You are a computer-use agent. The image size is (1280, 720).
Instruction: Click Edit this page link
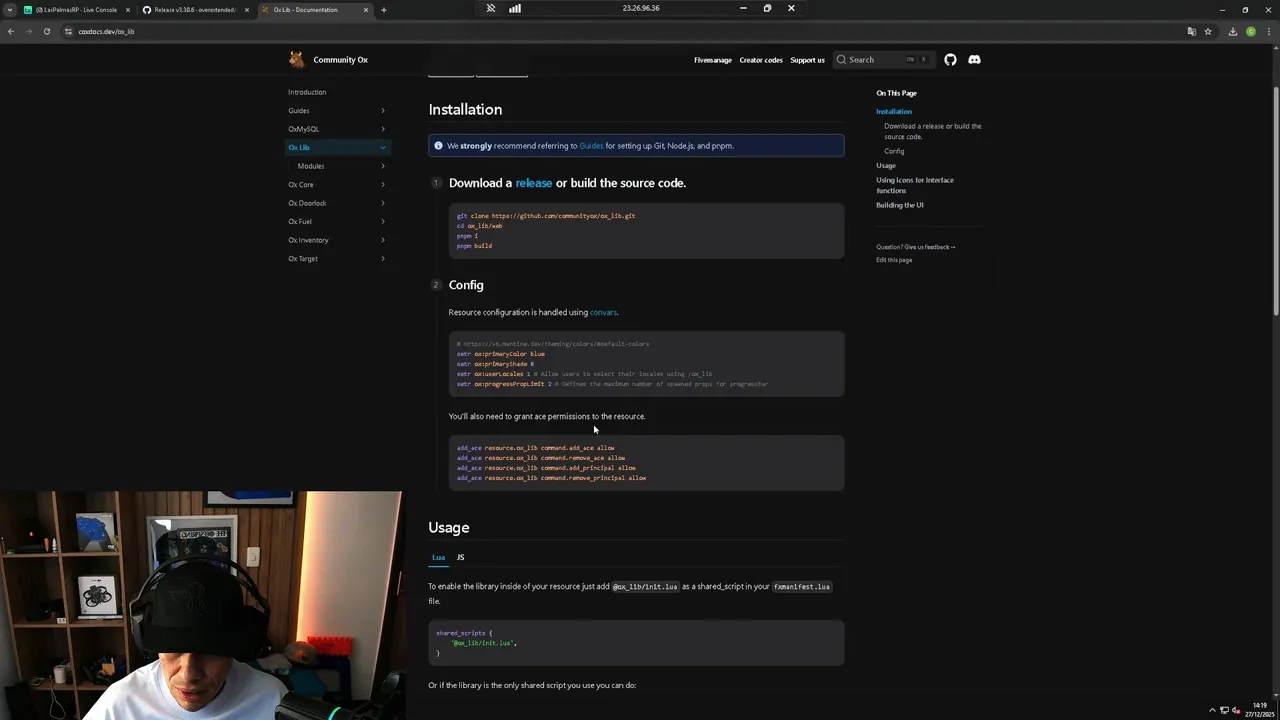point(894,260)
